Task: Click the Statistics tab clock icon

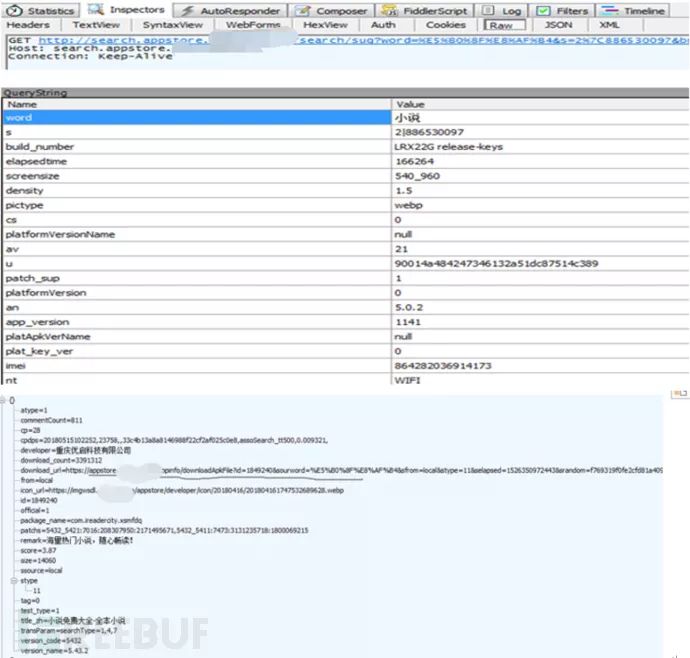Action: pyautogui.click(x=15, y=10)
